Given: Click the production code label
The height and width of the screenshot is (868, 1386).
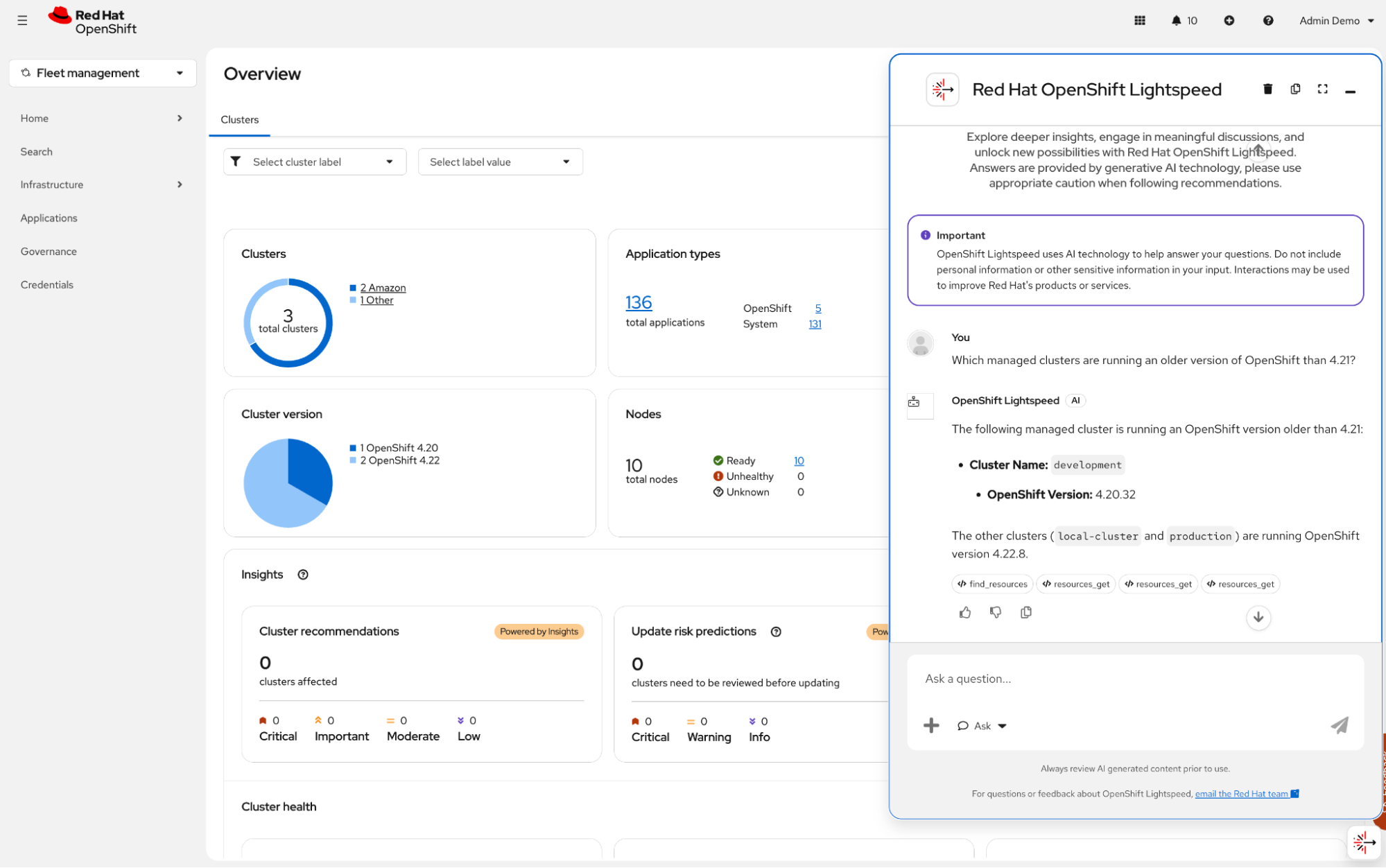Looking at the screenshot, I should coord(1200,536).
